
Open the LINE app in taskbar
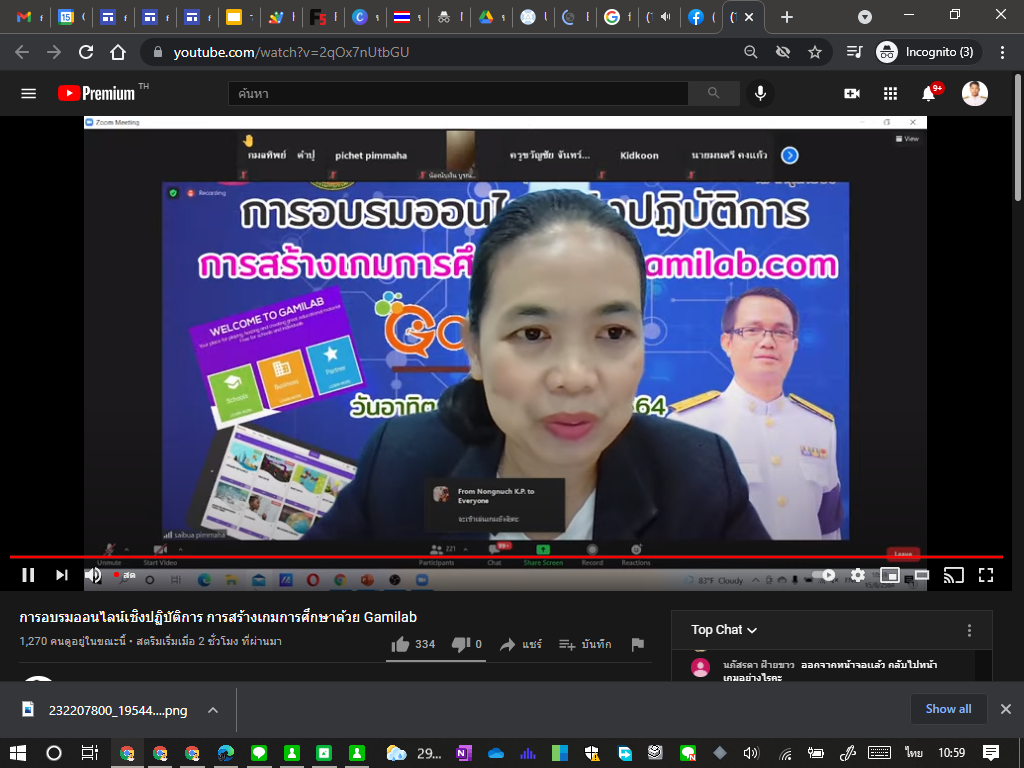pyautogui.click(x=259, y=753)
